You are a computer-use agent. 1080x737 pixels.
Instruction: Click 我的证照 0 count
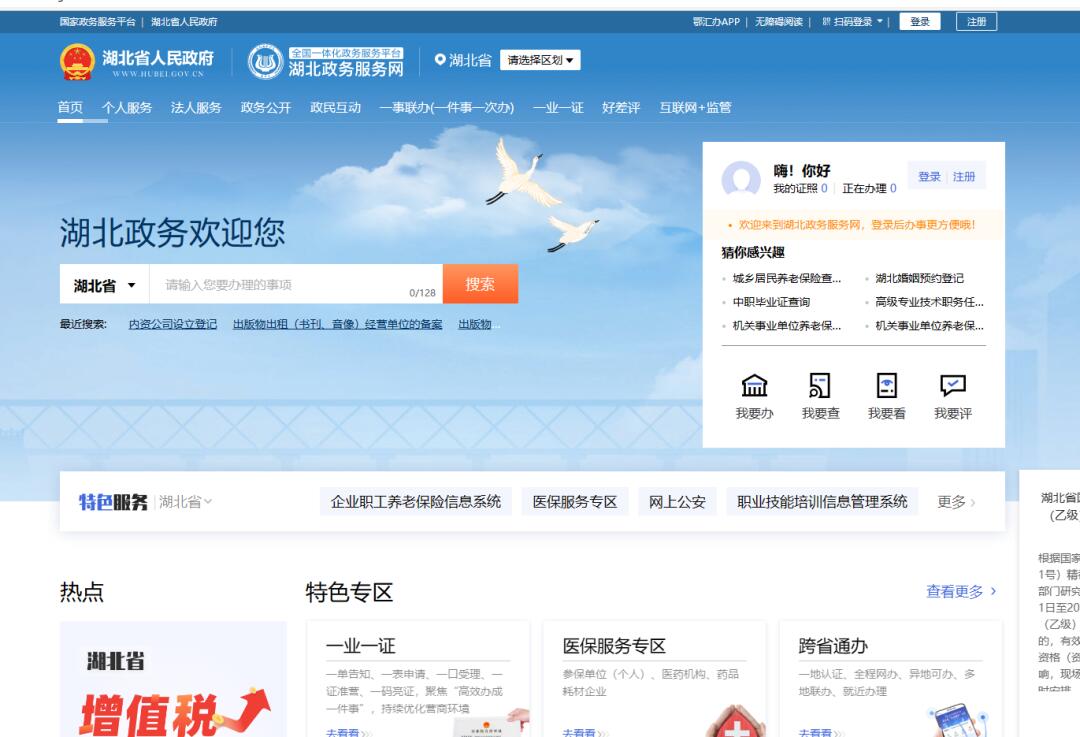coord(800,188)
